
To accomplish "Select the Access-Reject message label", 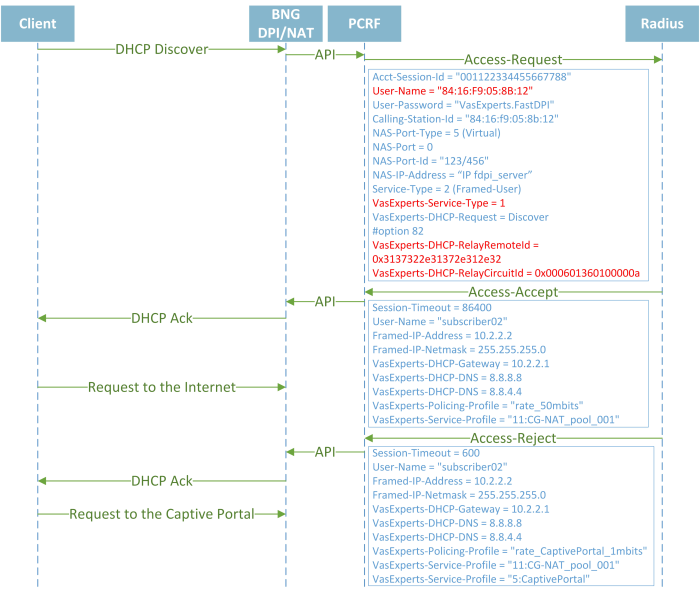I will pos(513,438).
